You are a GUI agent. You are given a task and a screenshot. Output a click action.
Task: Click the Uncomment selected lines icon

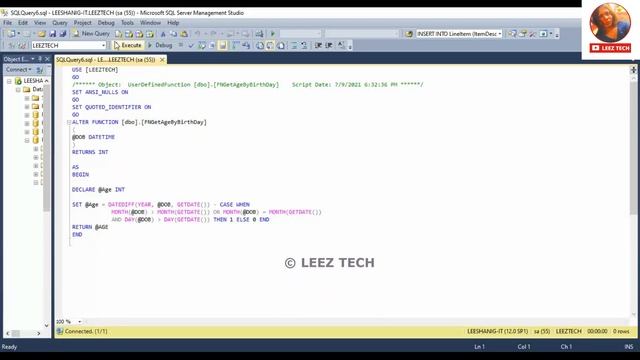pyautogui.click(x=304, y=45)
